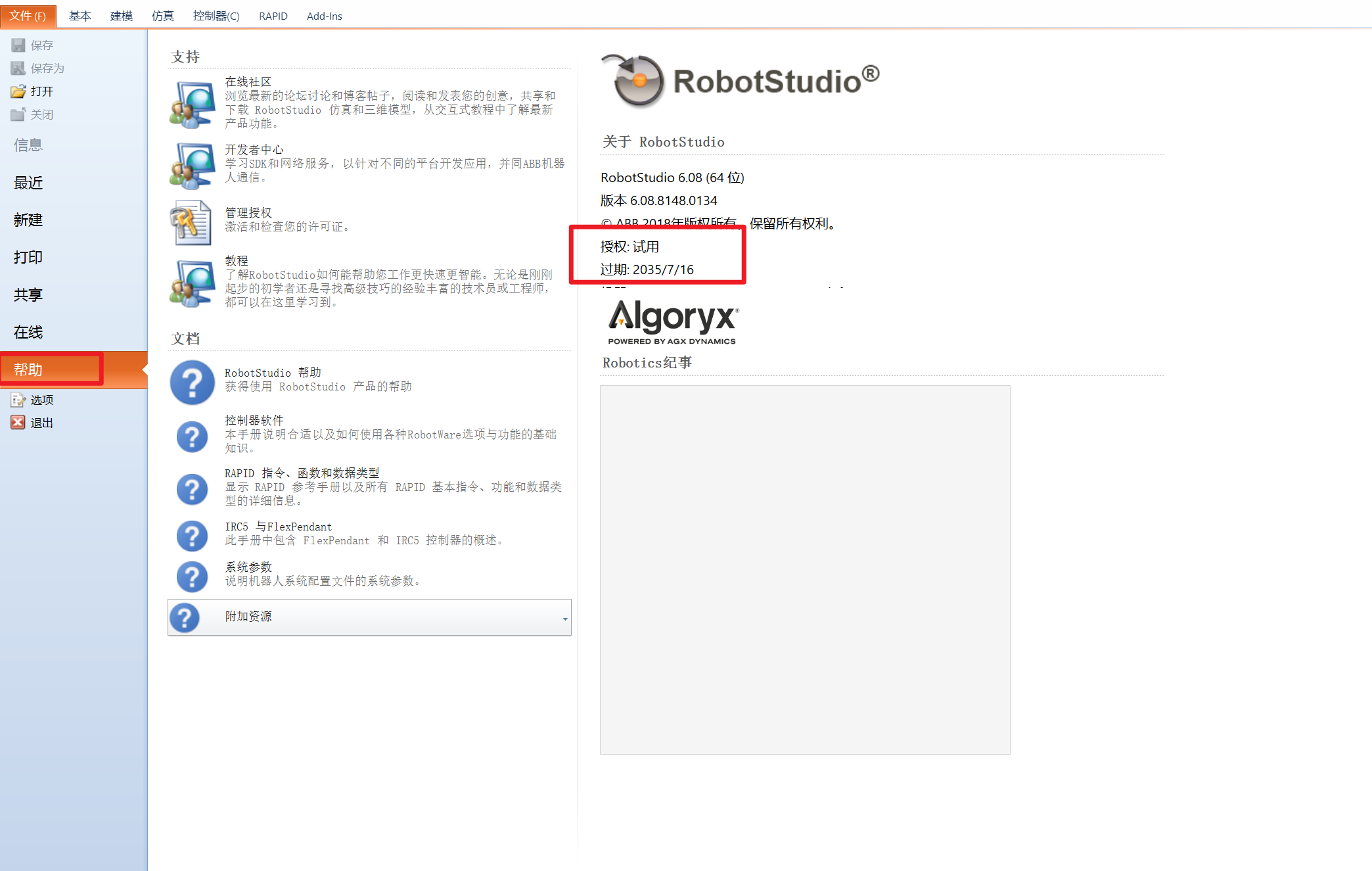
Task: Select 最近 in the backstage sidebar
Action: point(28,183)
